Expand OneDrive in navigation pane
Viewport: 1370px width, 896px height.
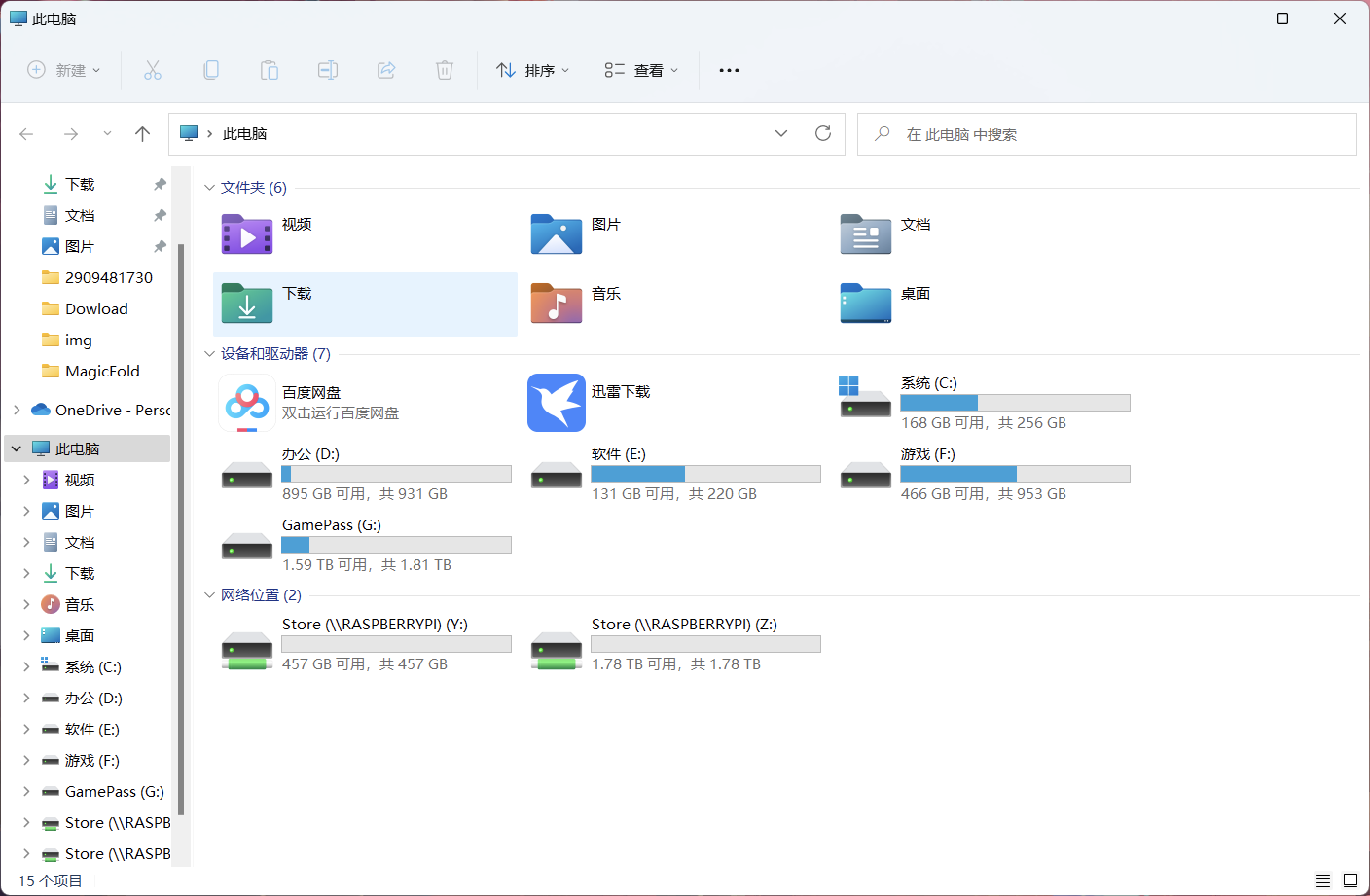(17, 410)
